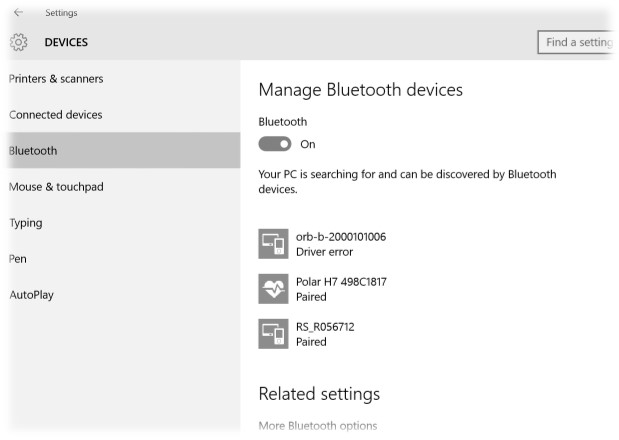Select Bluetooth in the sidebar
This screenshot has width=619, height=440.
33,151
